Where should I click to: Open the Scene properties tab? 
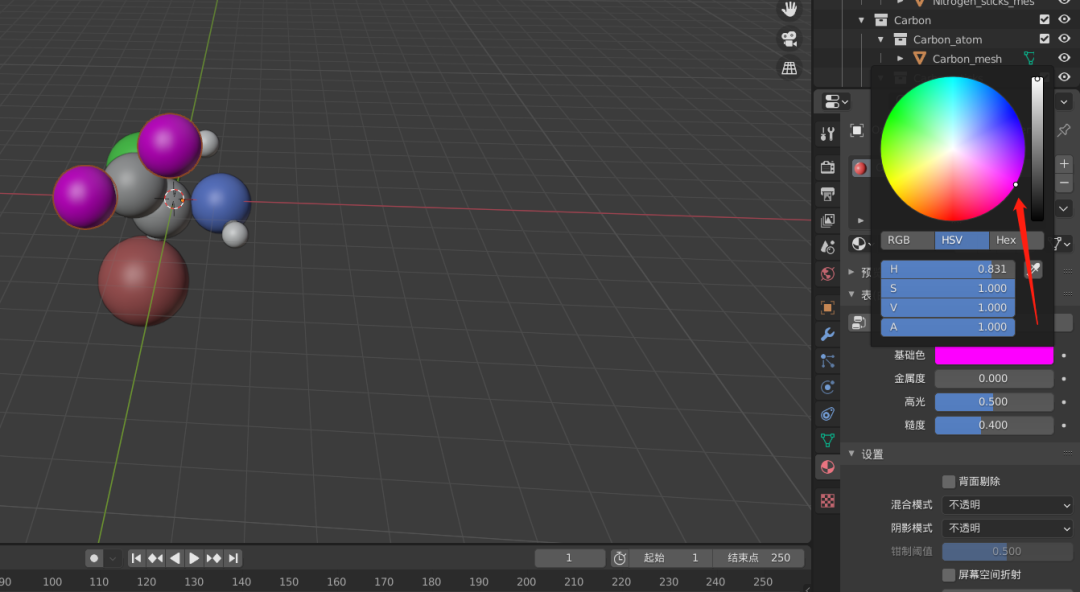(x=828, y=247)
